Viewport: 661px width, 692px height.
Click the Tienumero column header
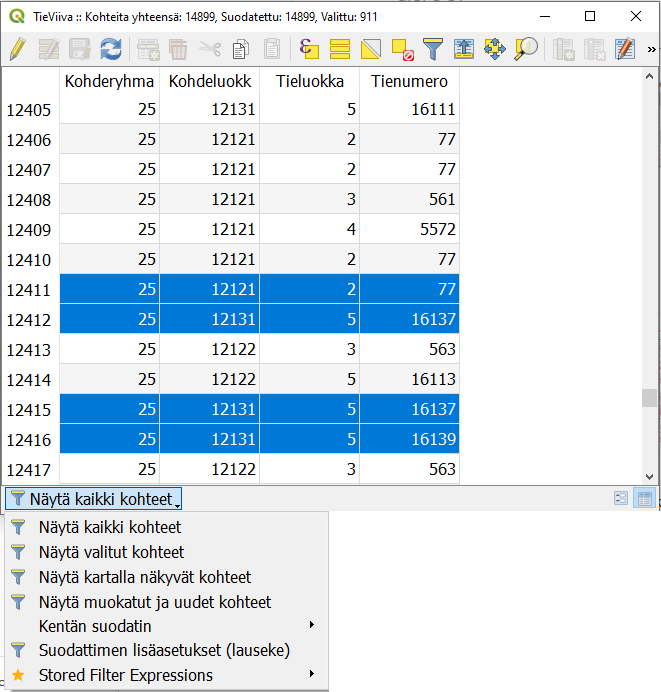click(409, 81)
